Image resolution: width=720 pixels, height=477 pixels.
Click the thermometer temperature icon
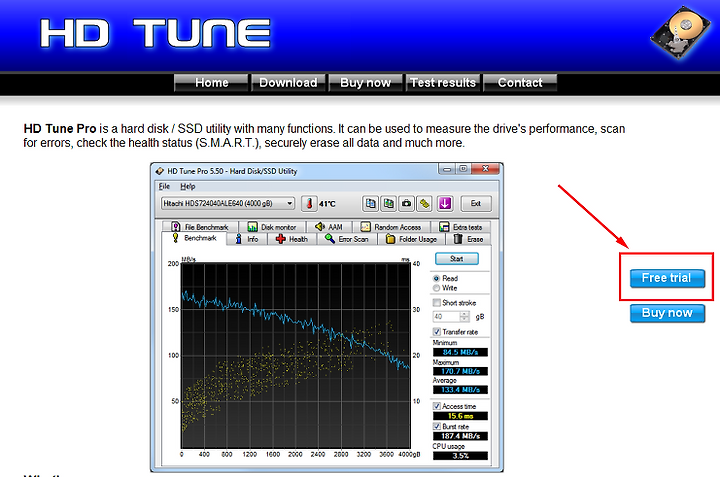click(309, 203)
